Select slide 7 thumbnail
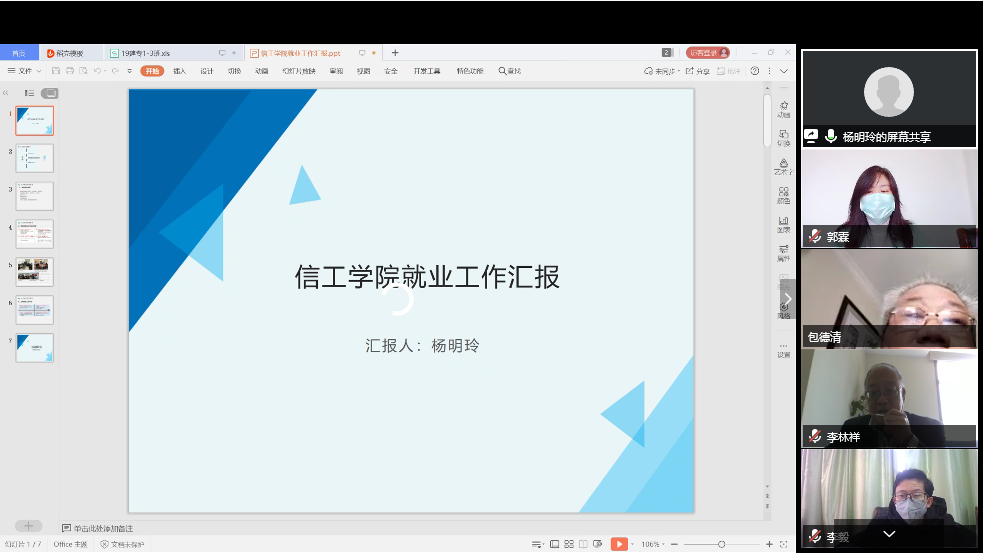 click(x=34, y=347)
